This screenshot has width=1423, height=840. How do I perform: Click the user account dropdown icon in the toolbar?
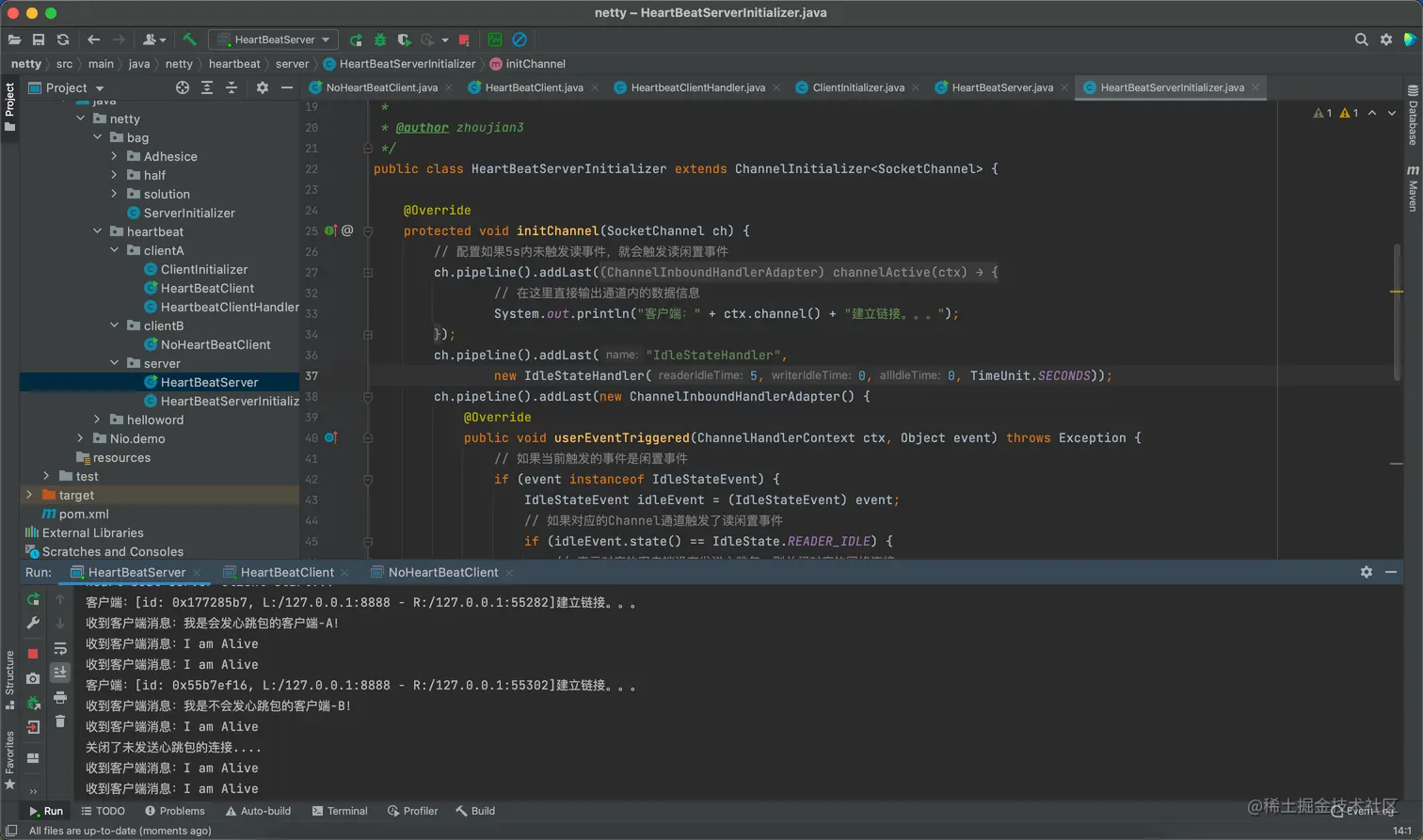point(153,40)
